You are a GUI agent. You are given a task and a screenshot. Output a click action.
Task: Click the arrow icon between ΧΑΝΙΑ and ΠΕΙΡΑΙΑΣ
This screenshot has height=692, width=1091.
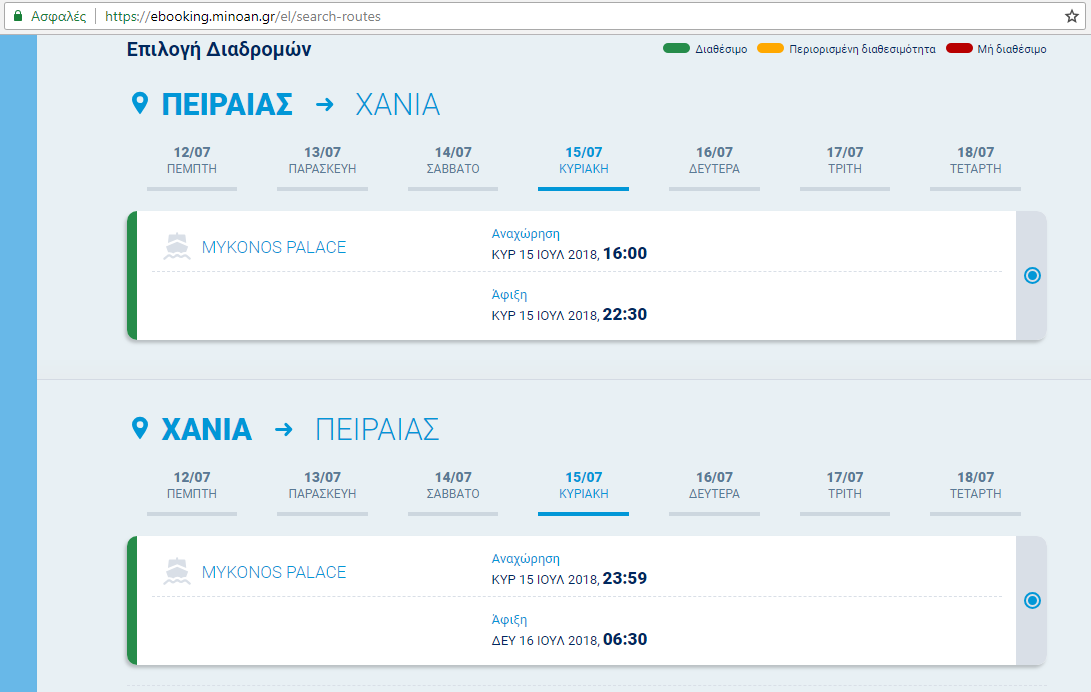(x=283, y=430)
